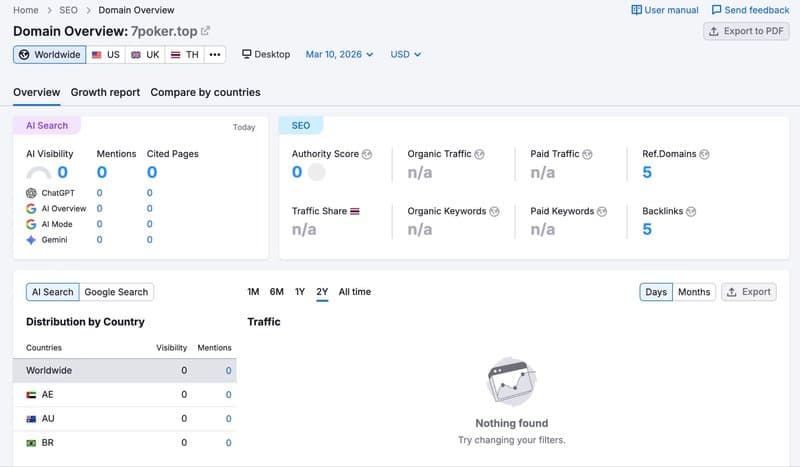The height and width of the screenshot is (467, 800).
Task: Click the Export to PDF upload icon
Action: tap(714, 31)
